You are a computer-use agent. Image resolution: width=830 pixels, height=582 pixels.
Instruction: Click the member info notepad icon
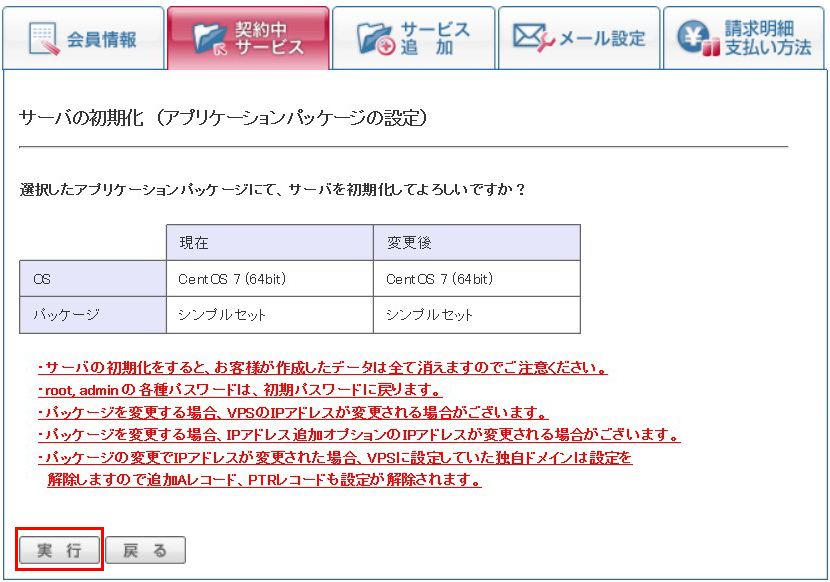[x=43, y=39]
